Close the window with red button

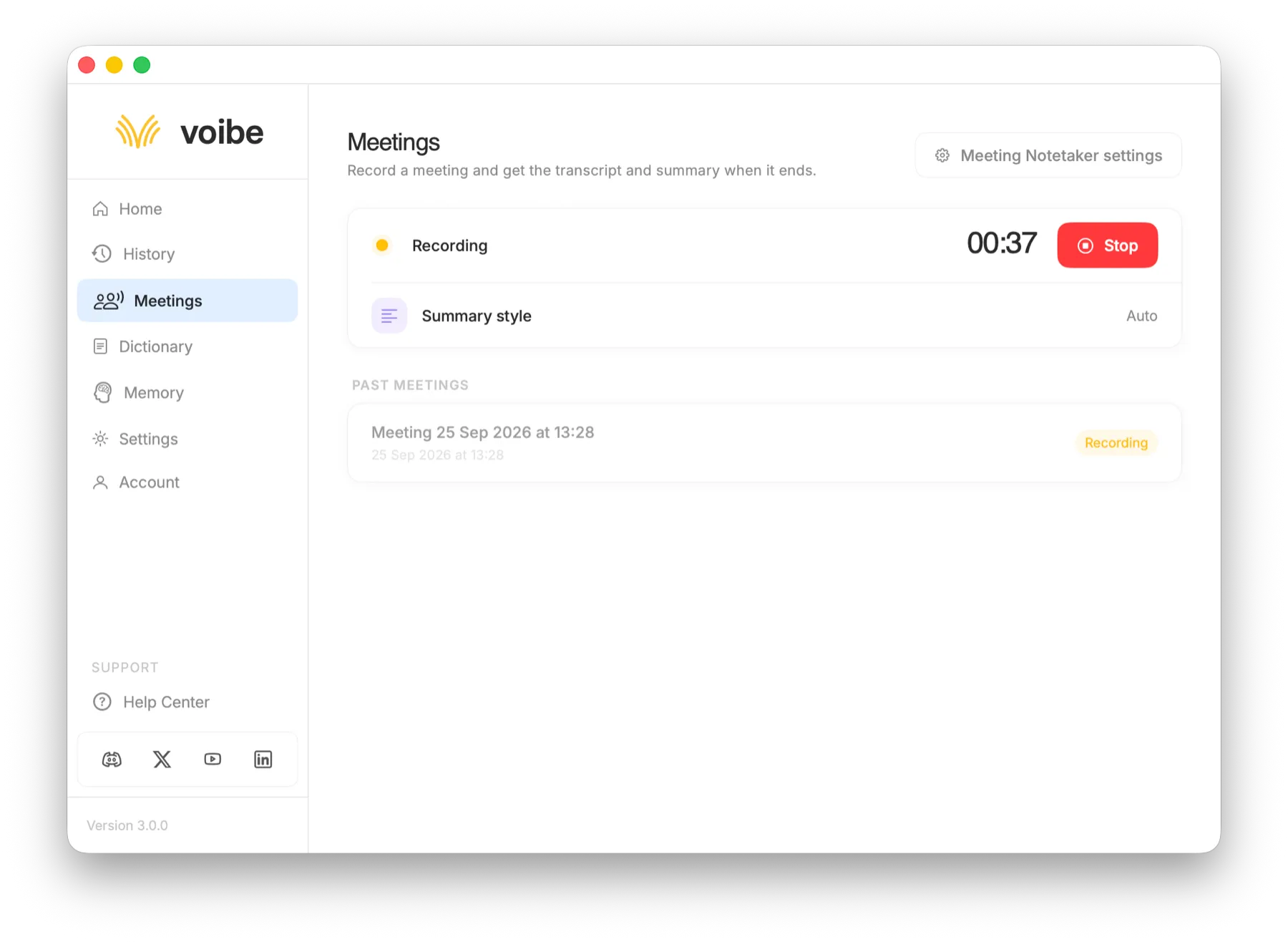(x=87, y=65)
